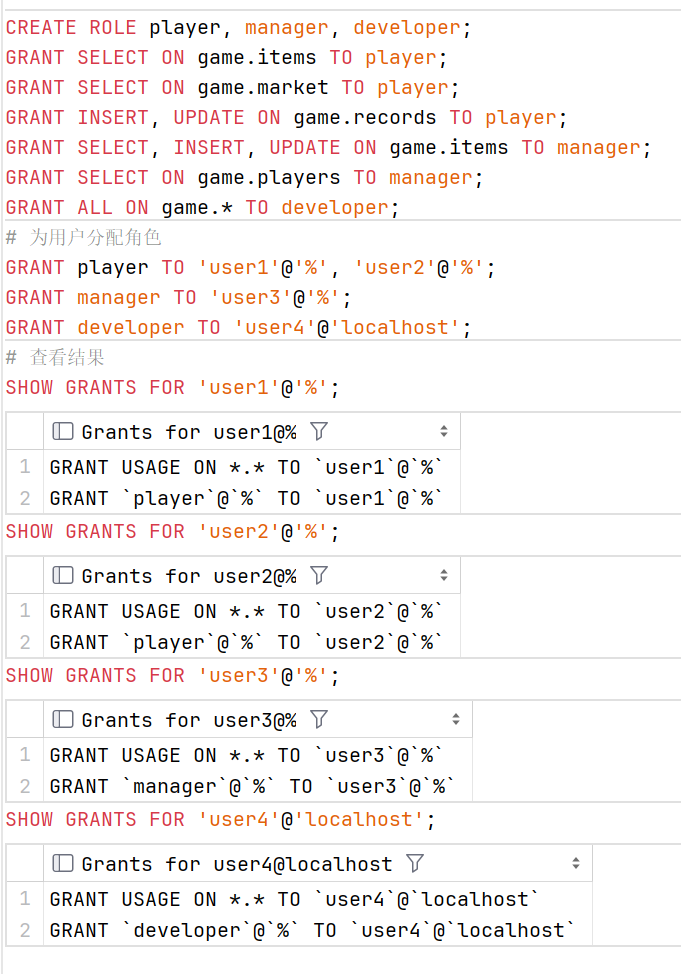Toggle sort arrows on the user1@% column

(x=444, y=431)
